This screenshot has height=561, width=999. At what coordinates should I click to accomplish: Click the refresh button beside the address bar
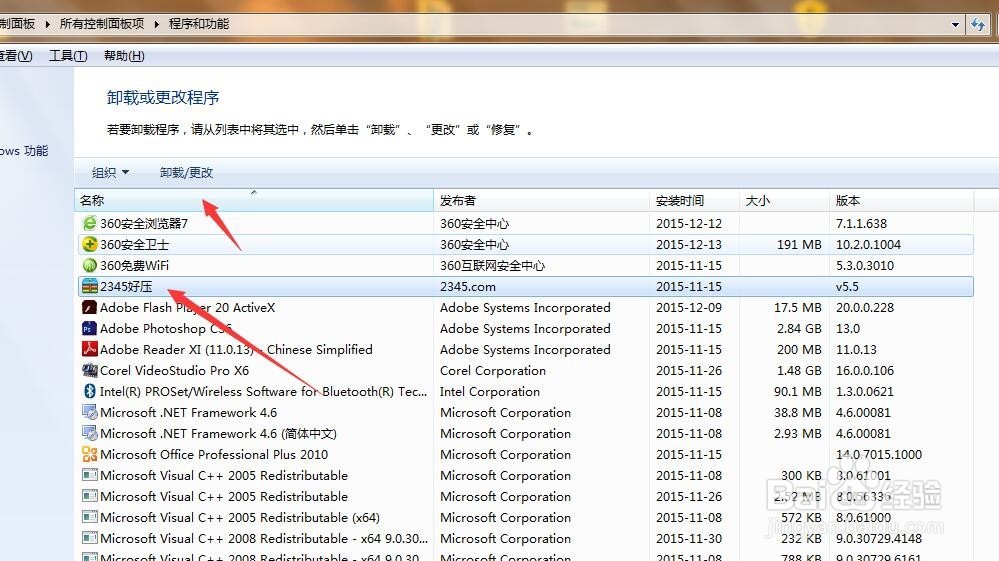pos(978,25)
